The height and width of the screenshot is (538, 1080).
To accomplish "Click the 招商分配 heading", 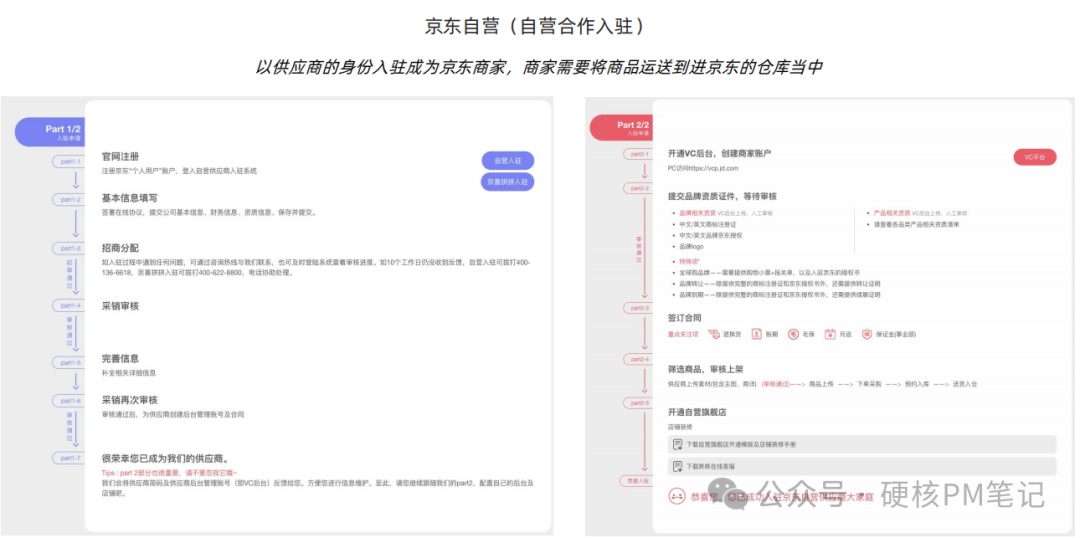I will tap(121, 248).
